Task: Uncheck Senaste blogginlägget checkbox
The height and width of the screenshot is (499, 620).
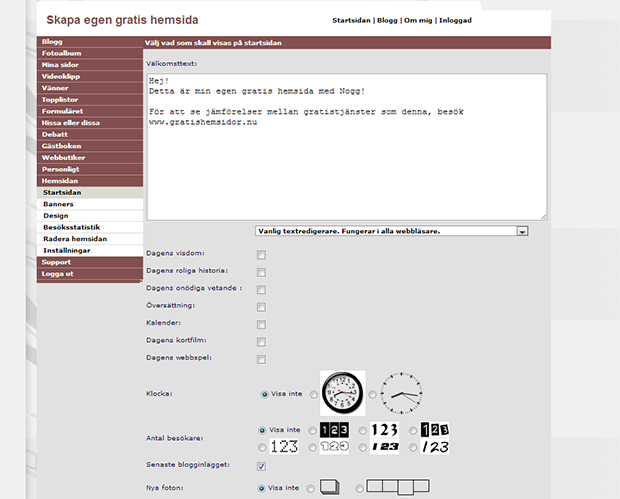Action: pyautogui.click(x=261, y=466)
